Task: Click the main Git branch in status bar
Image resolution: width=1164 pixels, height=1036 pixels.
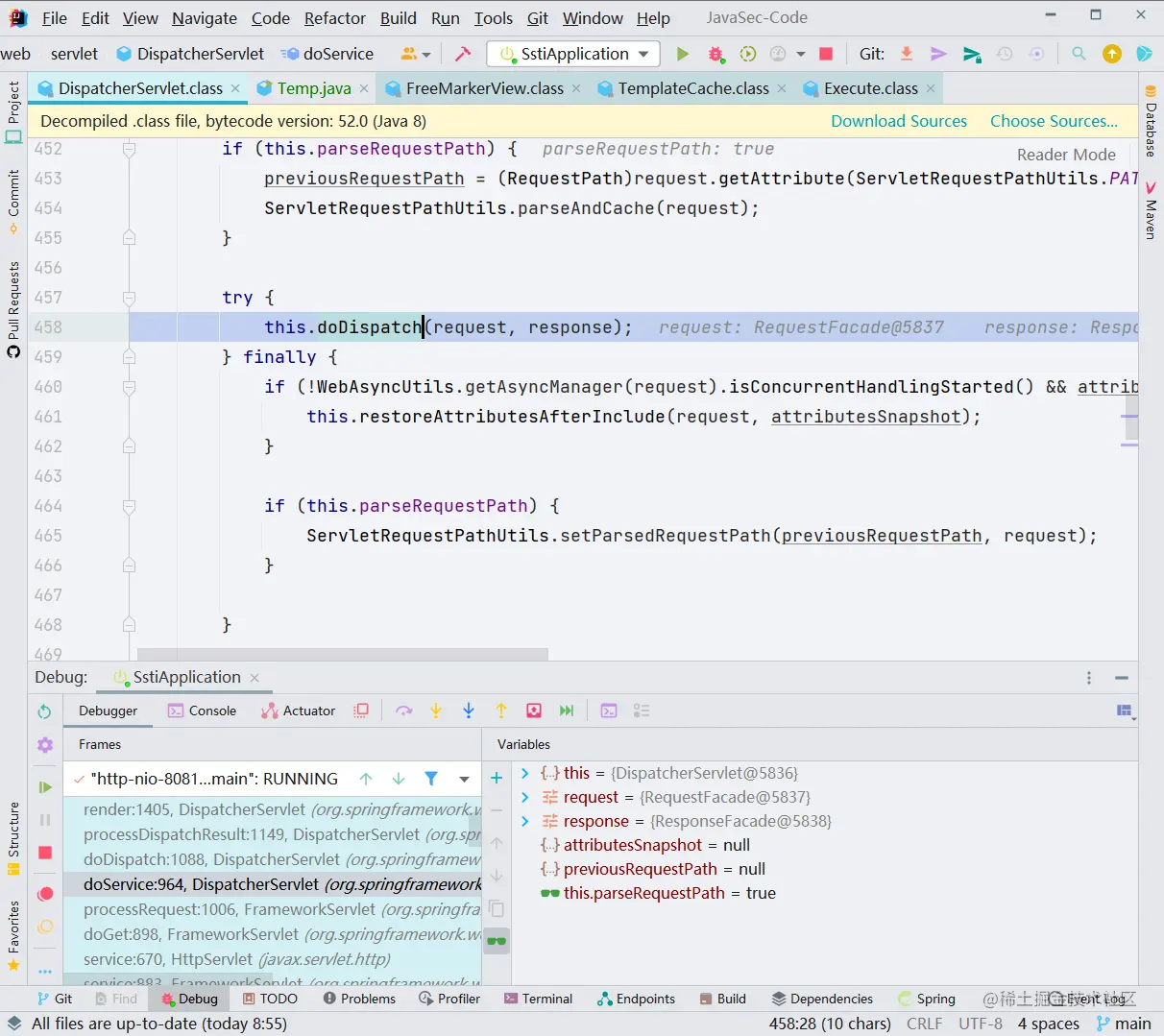Action: click(x=1124, y=1024)
